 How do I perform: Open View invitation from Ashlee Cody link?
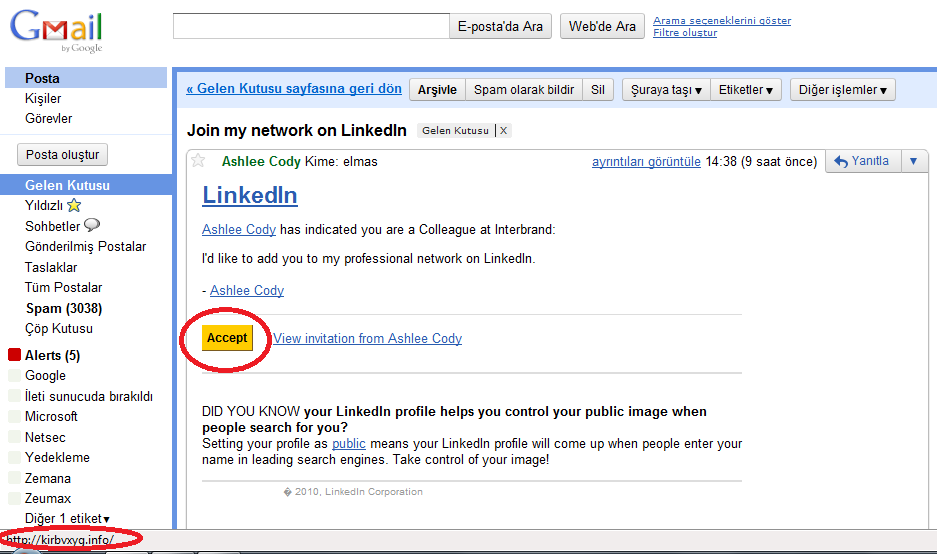368,338
